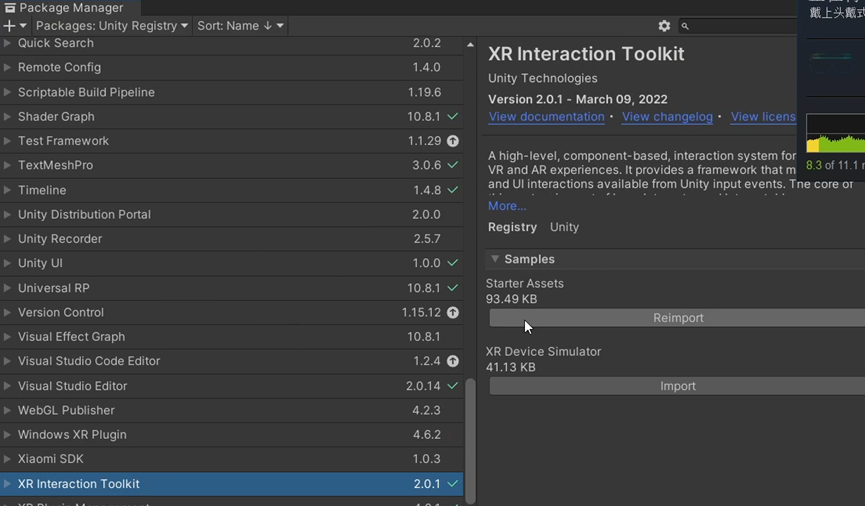Click the Starter Assets sample name
865x506 pixels.
[525, 284]
